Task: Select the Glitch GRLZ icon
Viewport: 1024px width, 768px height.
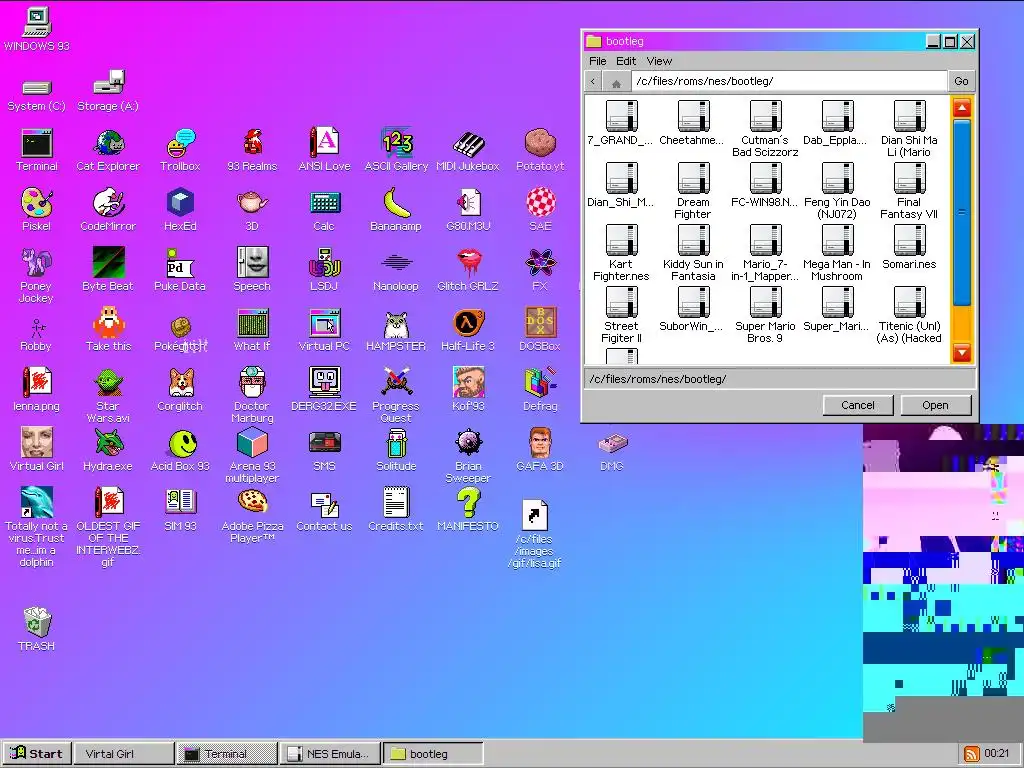Action: (x=468, y=270)
